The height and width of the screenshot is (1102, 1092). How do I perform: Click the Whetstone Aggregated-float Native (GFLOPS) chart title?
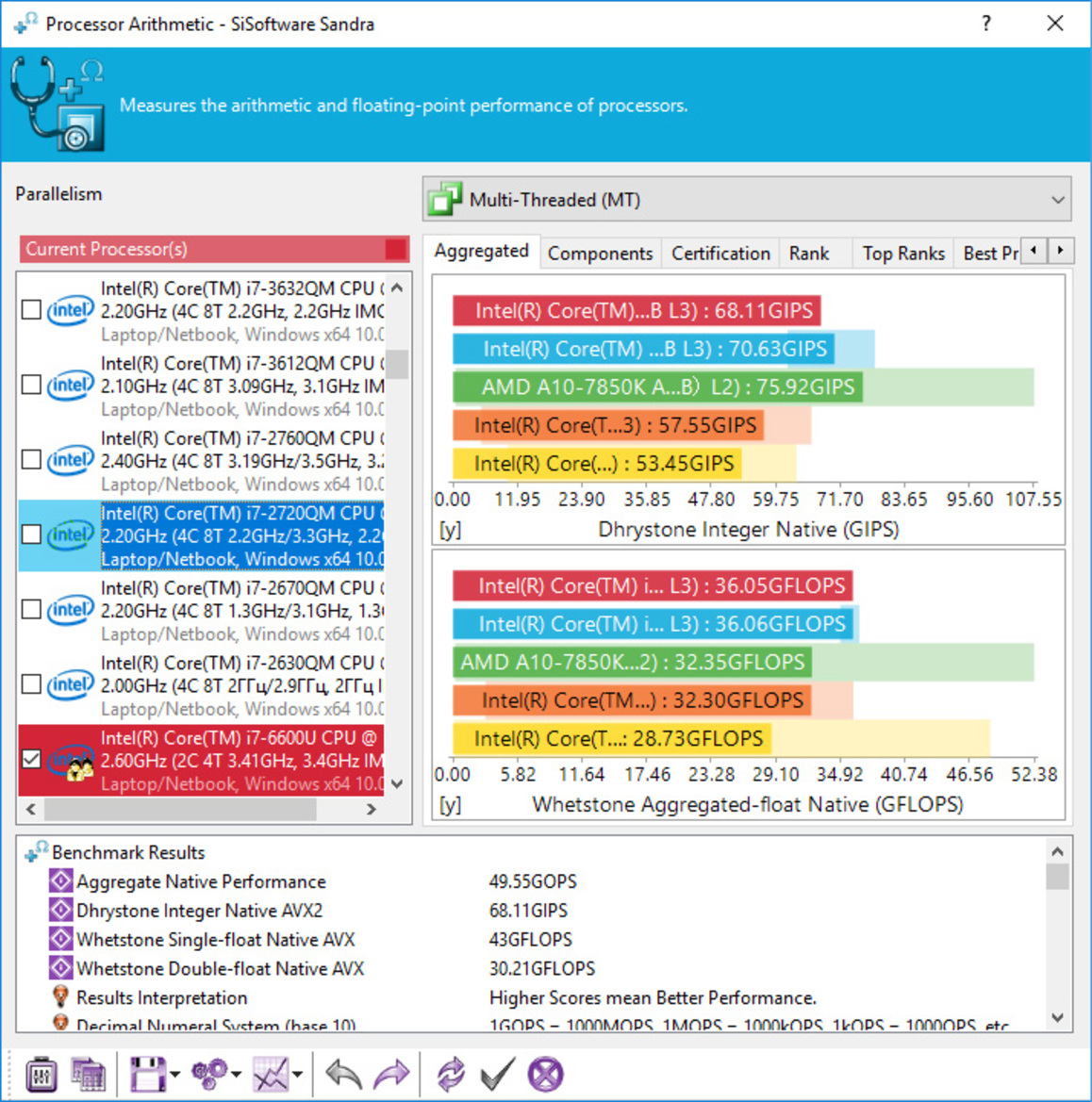click(x=748, y=803)
